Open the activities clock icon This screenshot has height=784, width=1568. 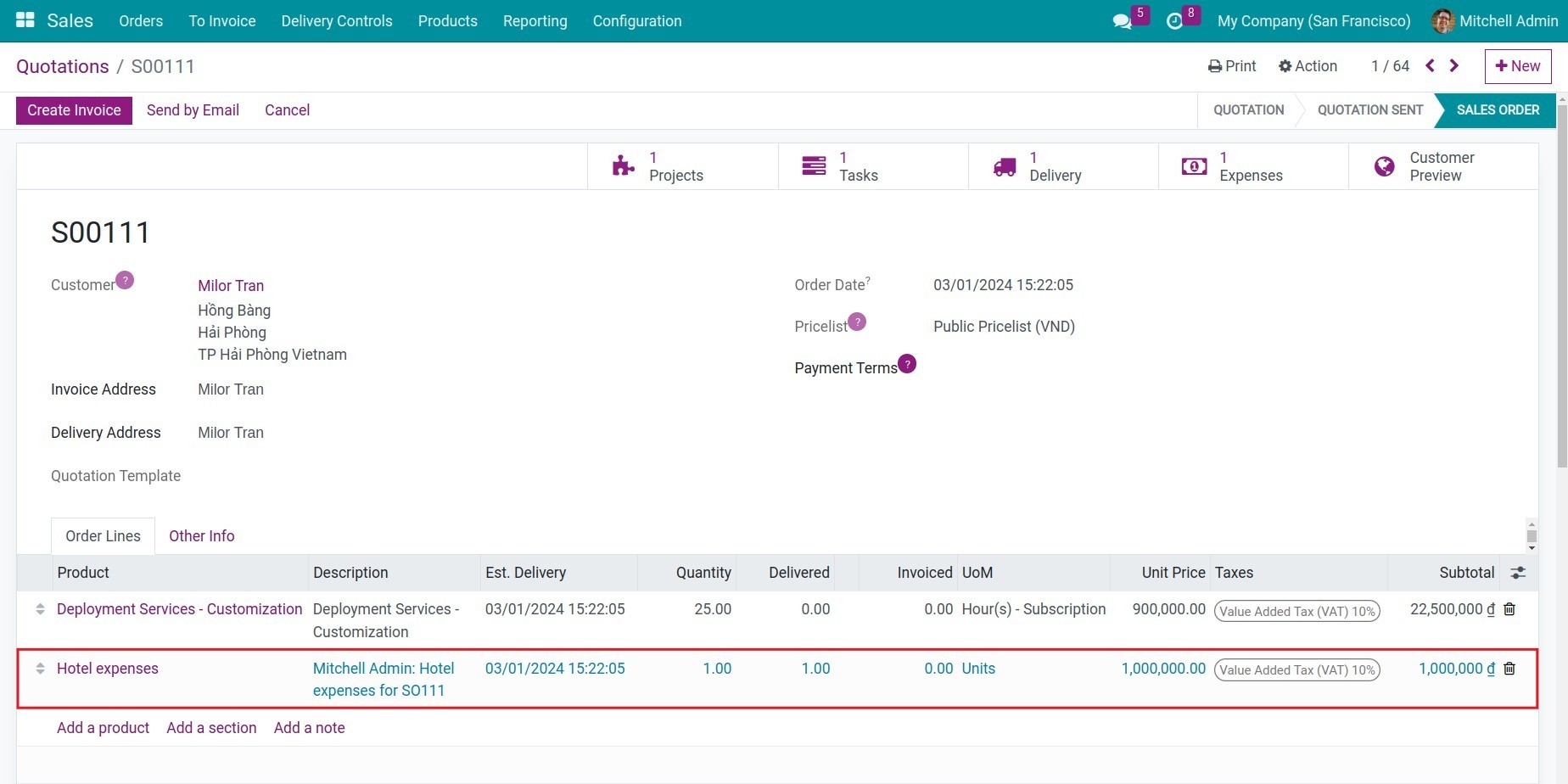click(x=1174, y=20)
